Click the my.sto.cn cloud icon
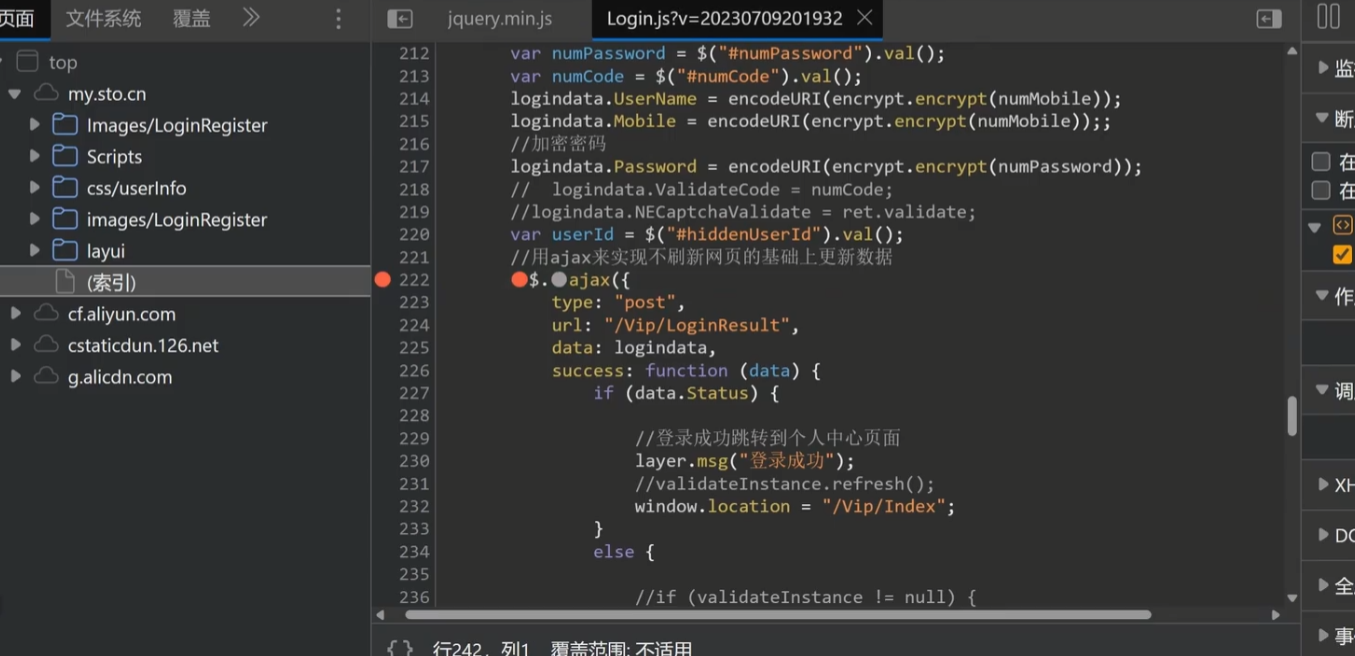Screen dimensions: 1355x656 (x=46, y=93)
